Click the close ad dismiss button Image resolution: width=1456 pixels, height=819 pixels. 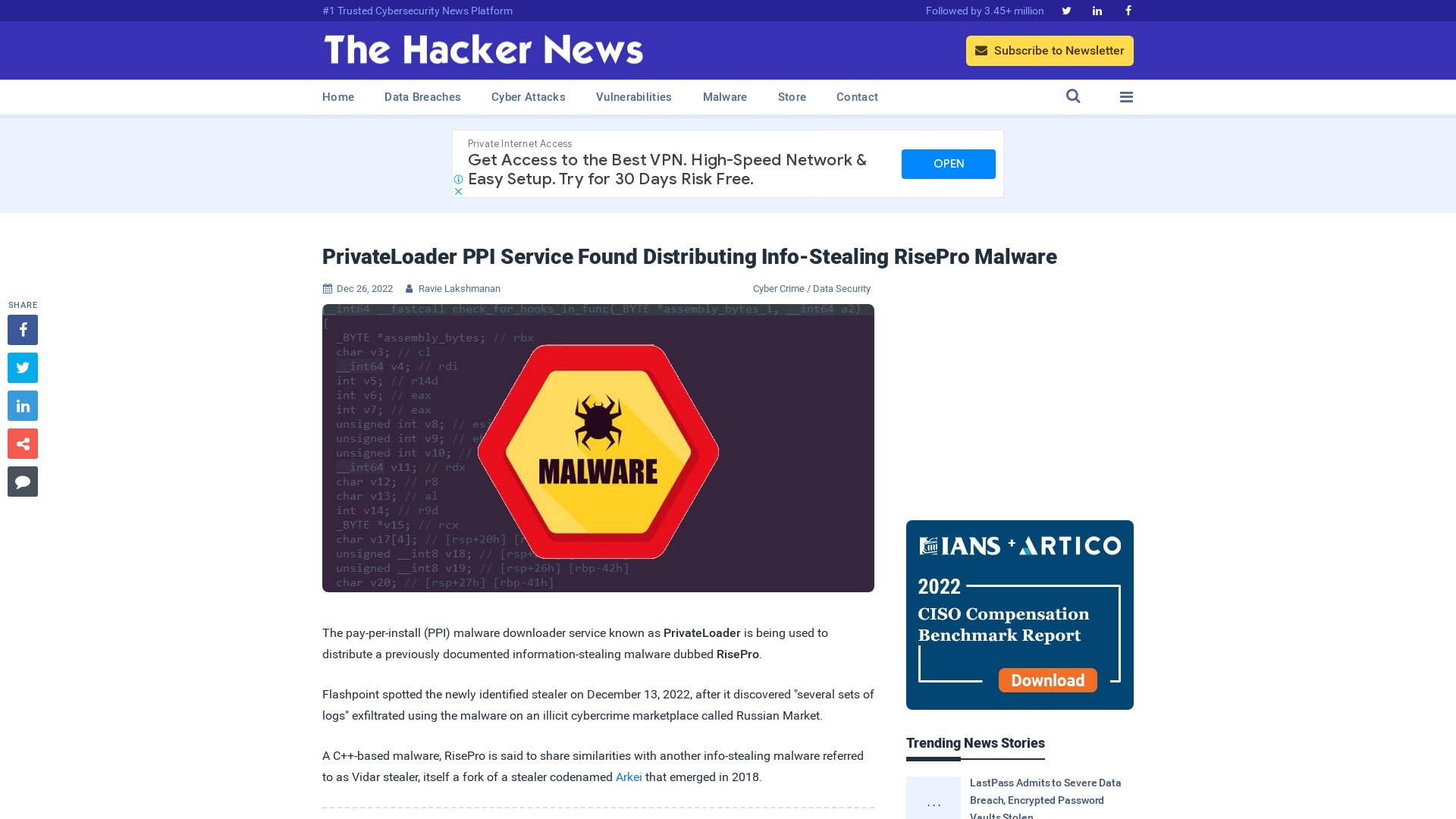(458, 190)
